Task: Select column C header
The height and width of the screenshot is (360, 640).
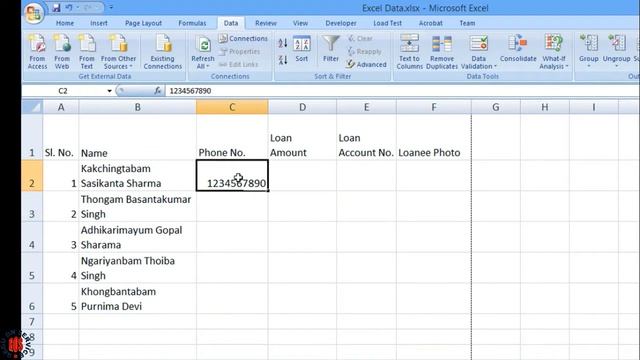Action: pos(232,107)
